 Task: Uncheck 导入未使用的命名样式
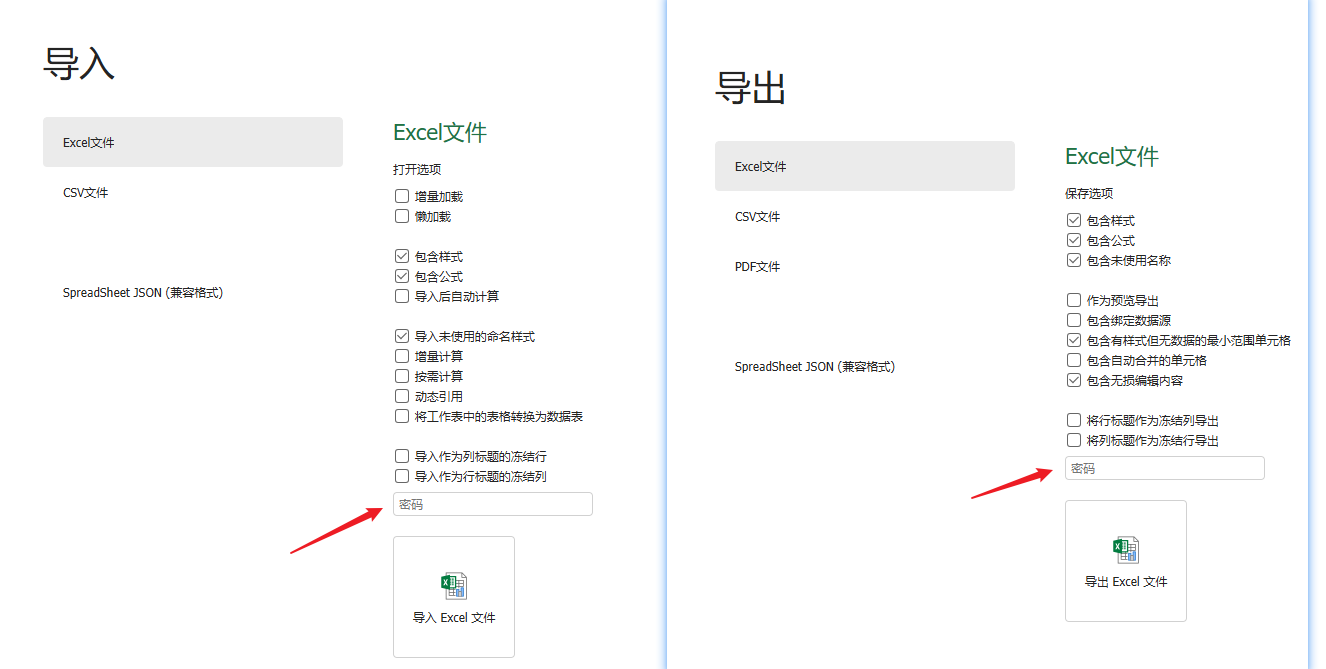402,336
